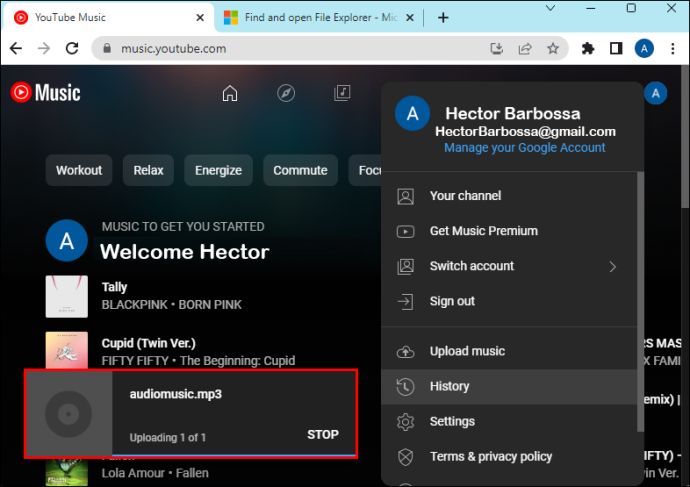The image size is (690, 487).
Task: Select Sign out from account menu
Action: tap(509, 302)
